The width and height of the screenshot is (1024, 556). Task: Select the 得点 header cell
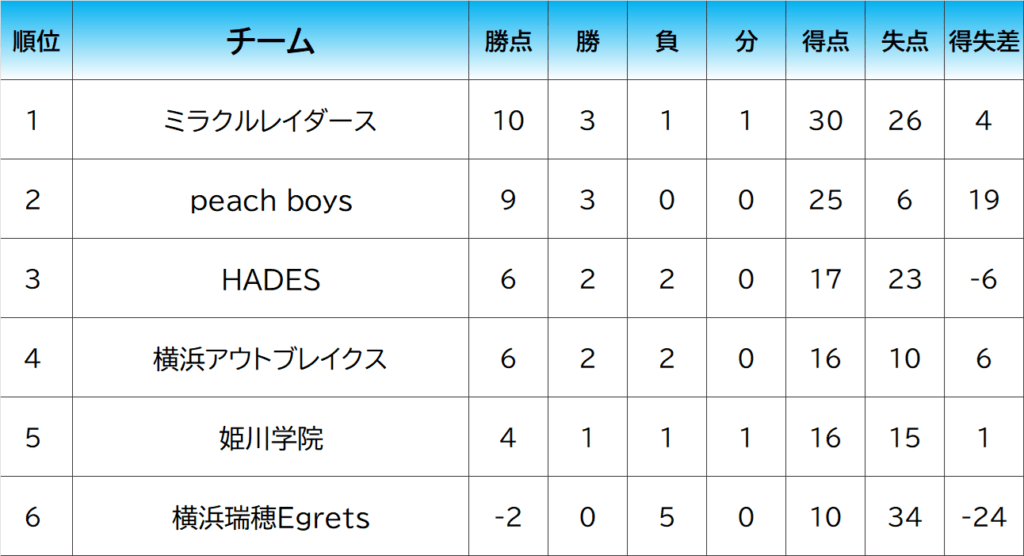tap(825, 42)
